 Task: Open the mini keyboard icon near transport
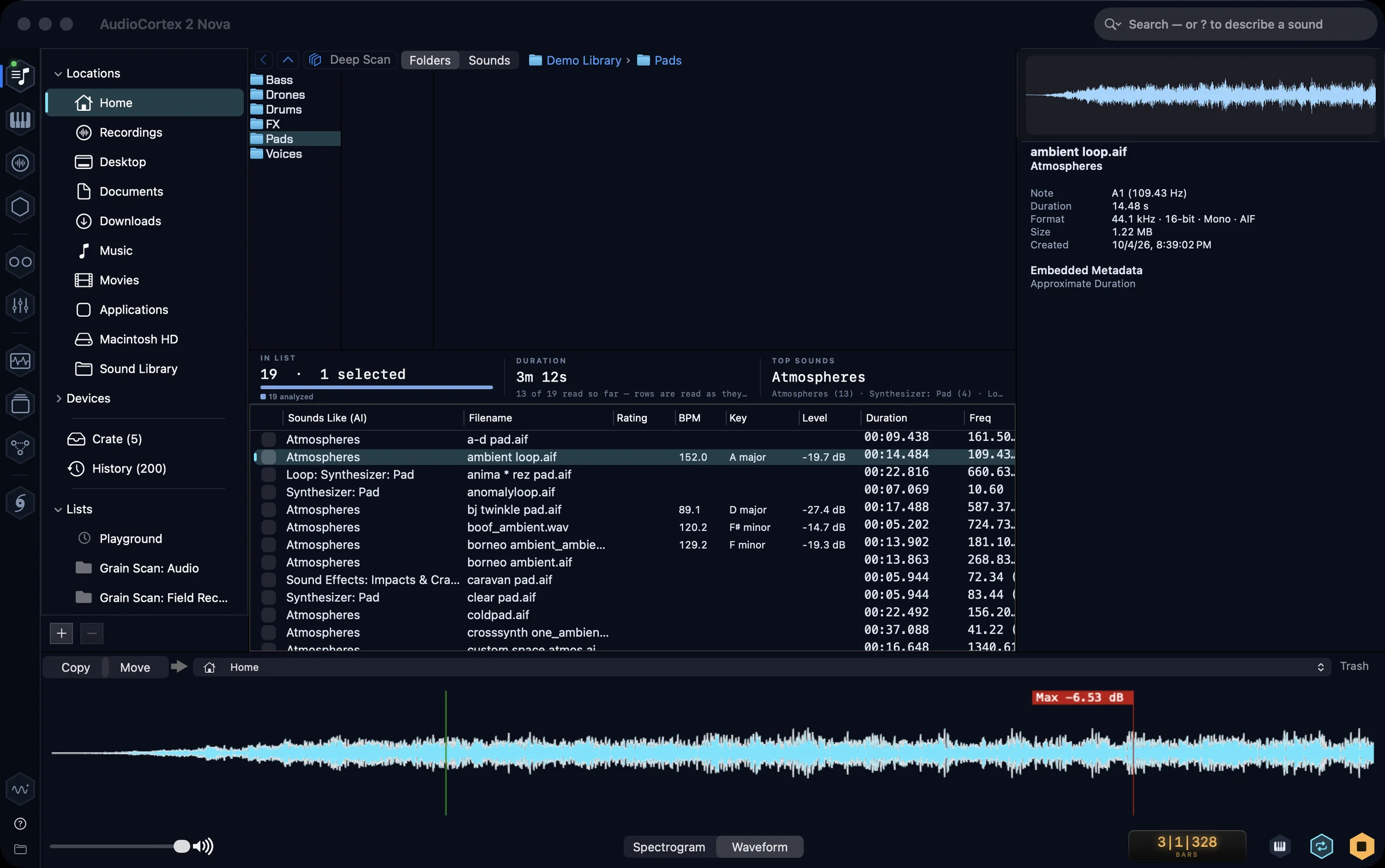point(1279,847)
